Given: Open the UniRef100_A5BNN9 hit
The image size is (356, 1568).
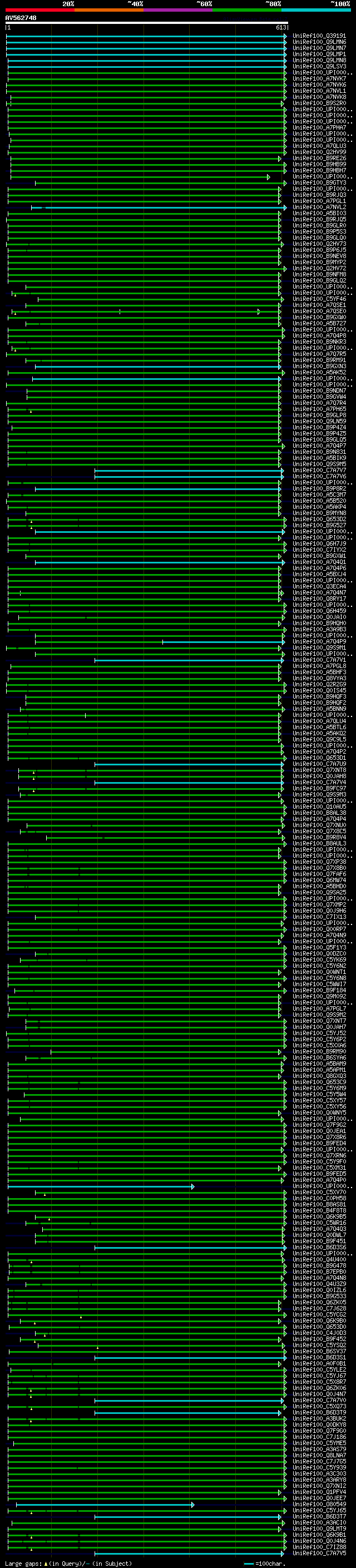Looking at the screenshot, I should click(319, 709).
